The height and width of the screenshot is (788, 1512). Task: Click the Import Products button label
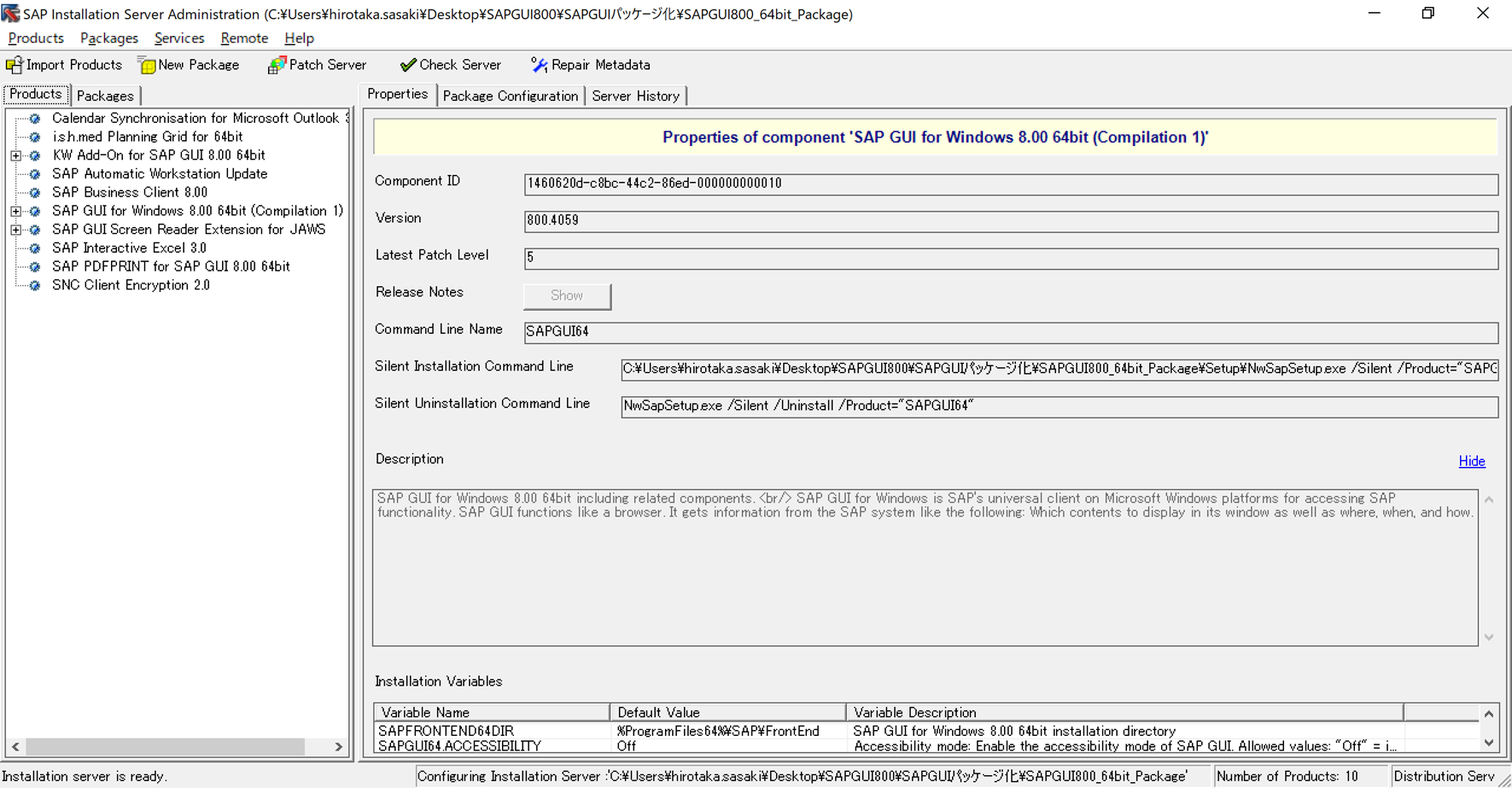[74, 65]
